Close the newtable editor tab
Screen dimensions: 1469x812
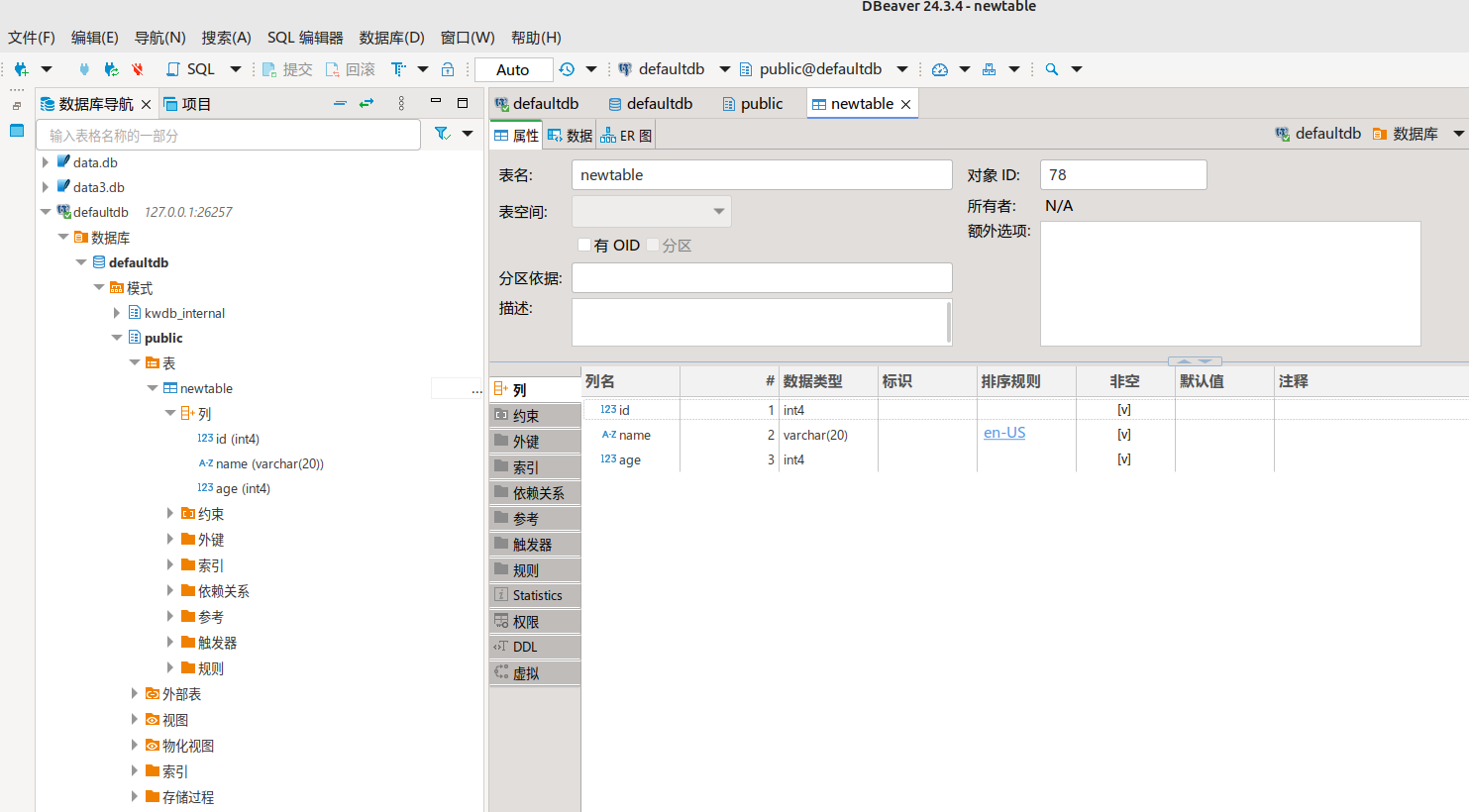(905, 104)
